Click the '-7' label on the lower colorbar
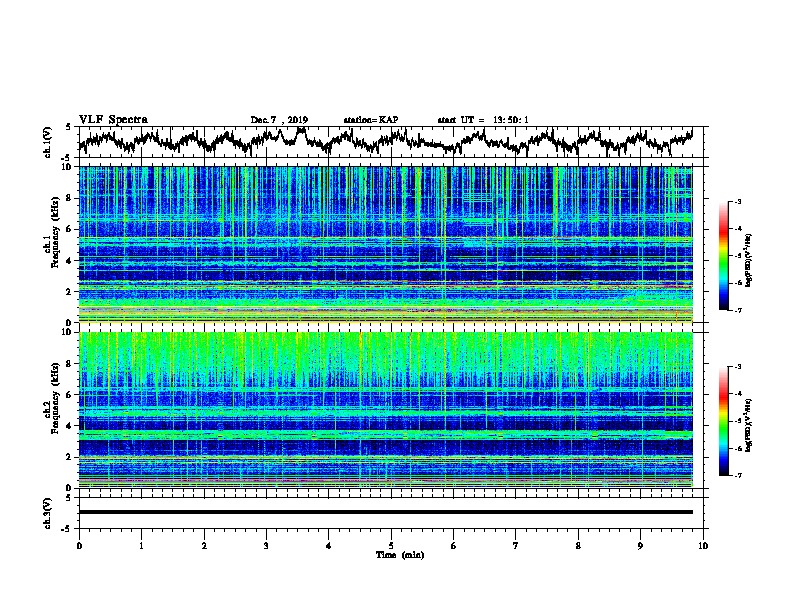Viewport: 792px width, 612px height. pyautogui.click(x=738, y=476)
